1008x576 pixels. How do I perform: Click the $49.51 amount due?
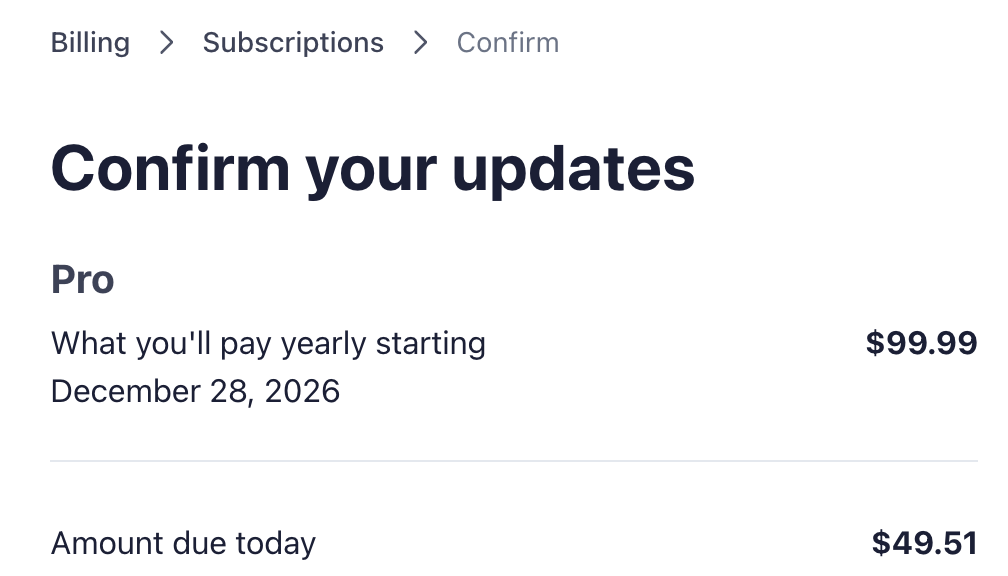tap(924, 544)
